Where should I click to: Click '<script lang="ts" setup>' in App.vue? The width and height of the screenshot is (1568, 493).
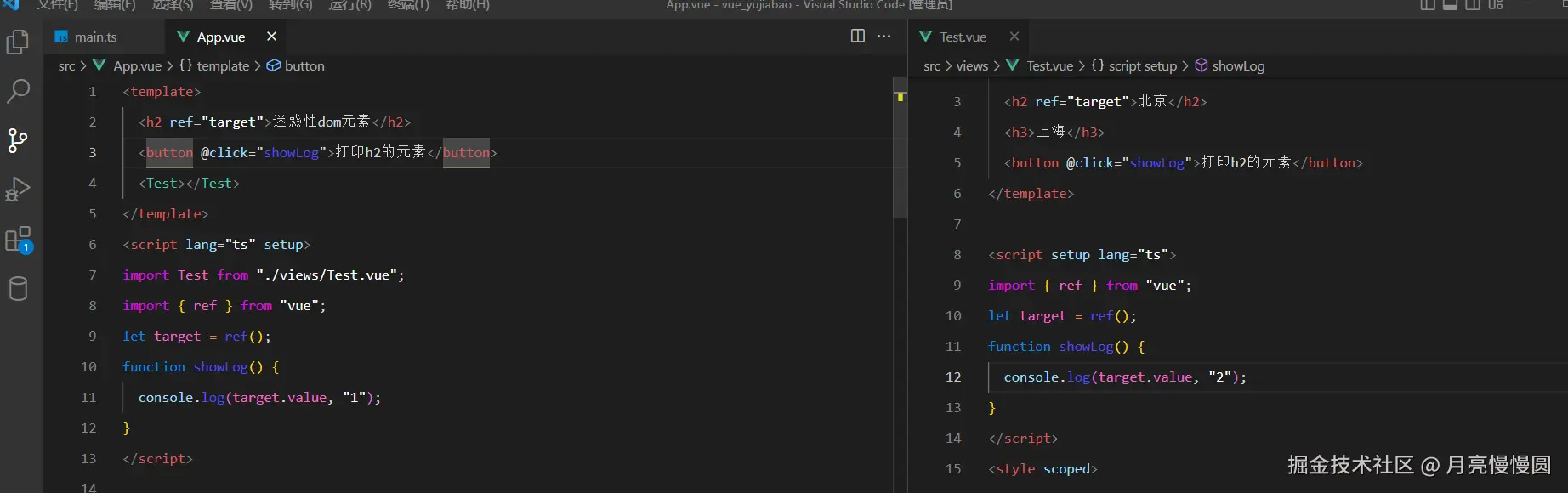click(x=217, y=244)
